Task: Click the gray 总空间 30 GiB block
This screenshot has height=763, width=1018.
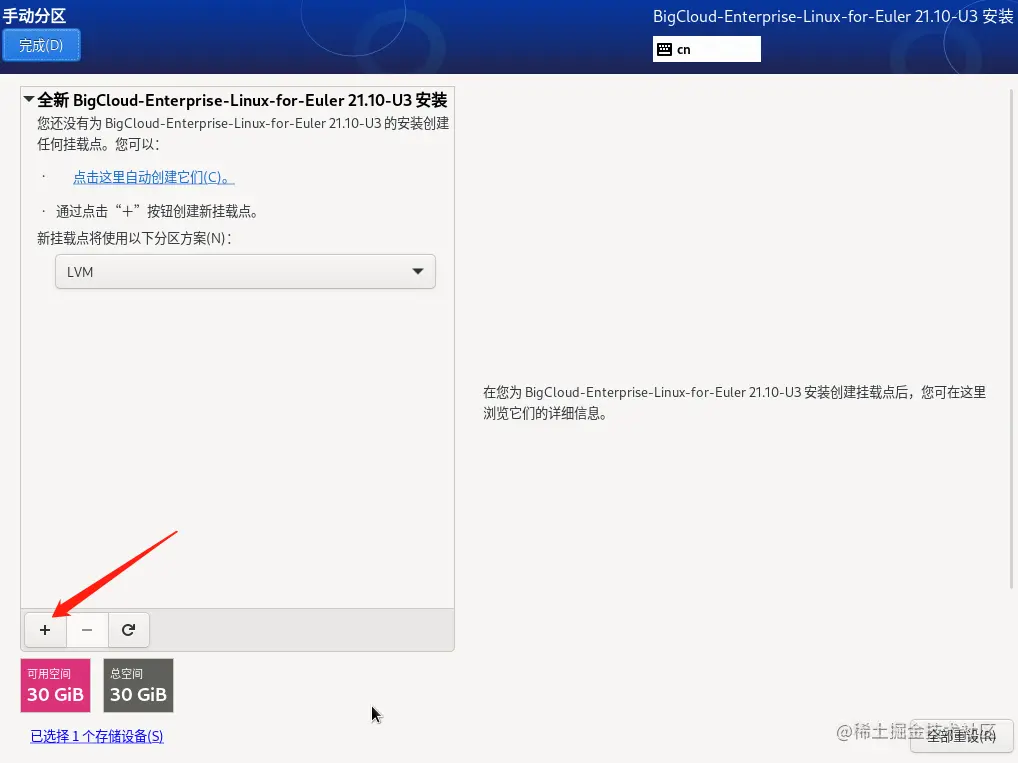Action: click(x=138, y=685)
